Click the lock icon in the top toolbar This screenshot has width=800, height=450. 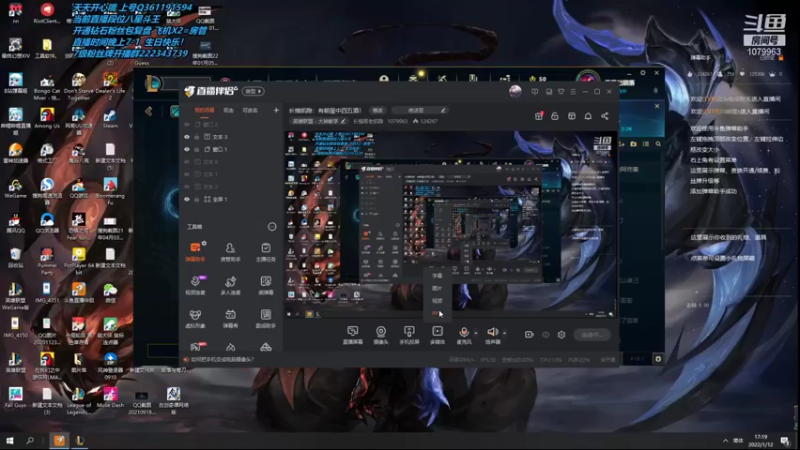pyautogui.click(x=555, y=116)
